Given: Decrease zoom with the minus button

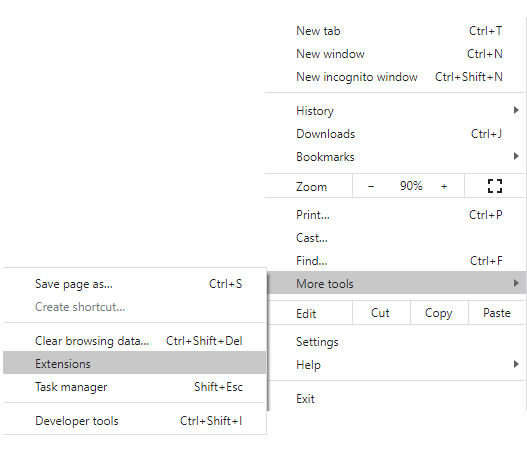Looking at the screenshot, I should [x=371, y=186].
